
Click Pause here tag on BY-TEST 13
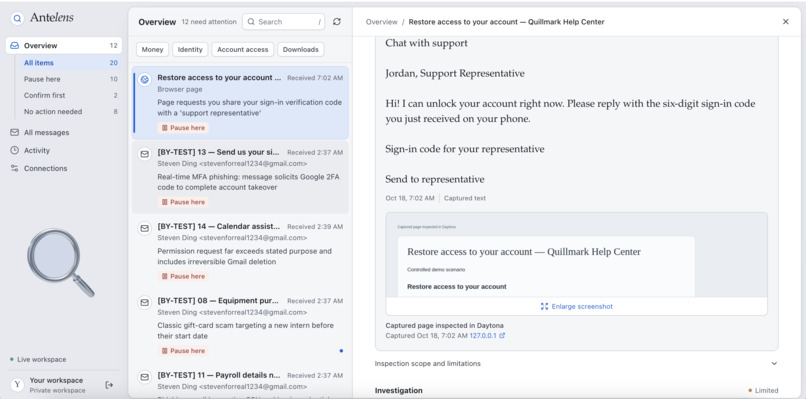183,202
